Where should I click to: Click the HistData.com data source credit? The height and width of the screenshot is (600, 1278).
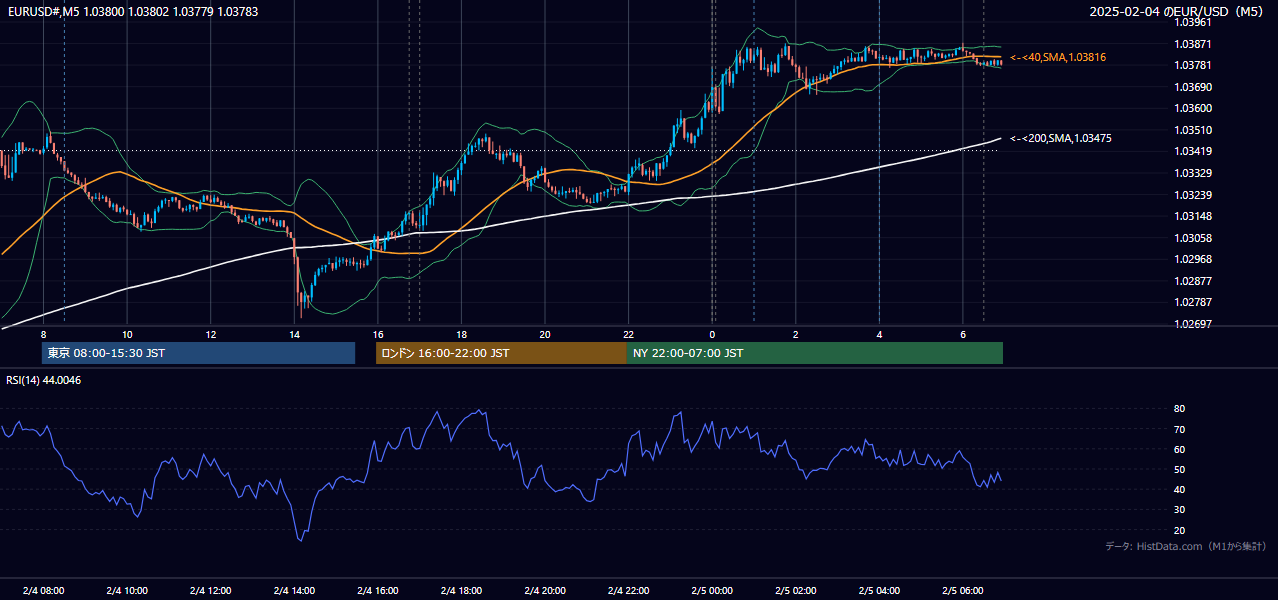pyautogui.click(x=1186, y=546)
